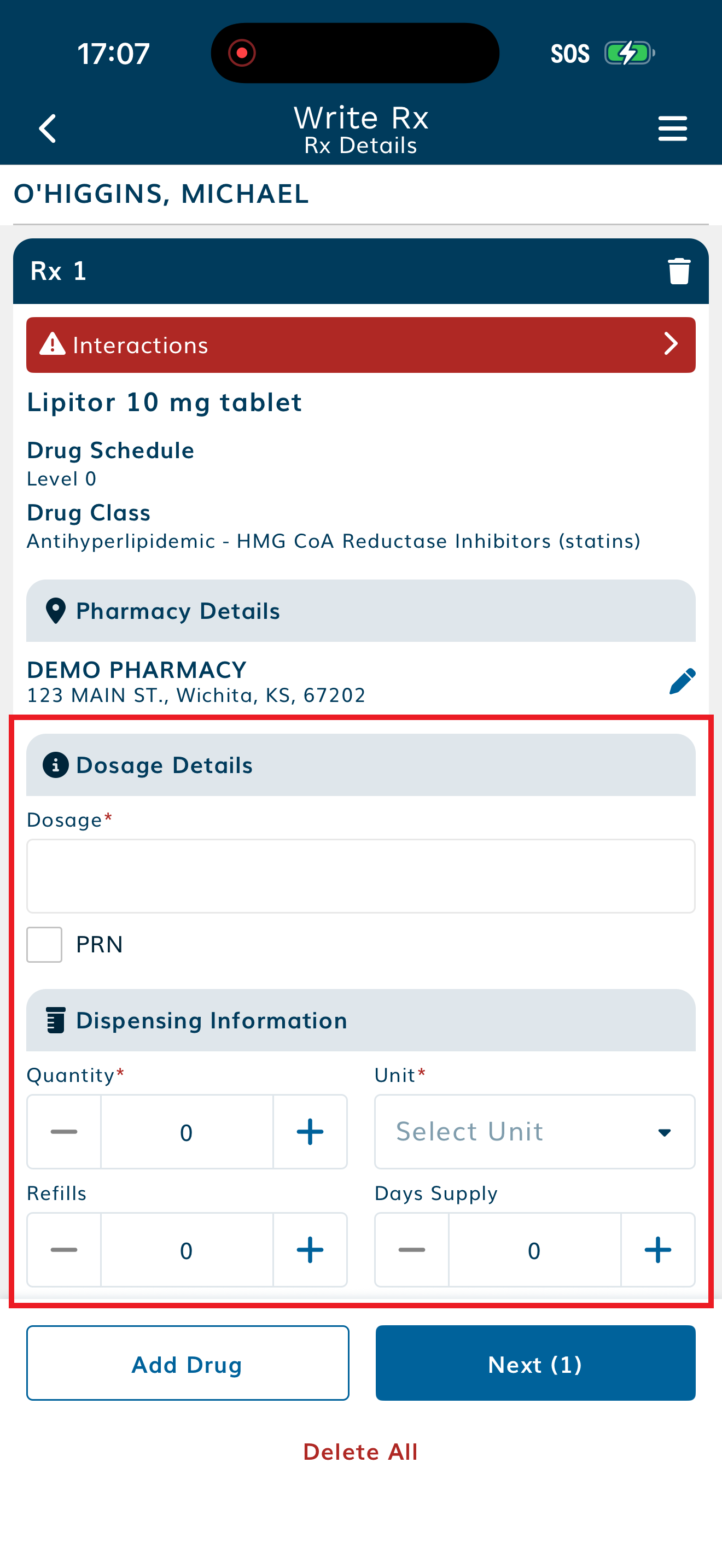722x1568 pixels.
Task: Tap the Dosage Details info icon
Action: point(55,764)
